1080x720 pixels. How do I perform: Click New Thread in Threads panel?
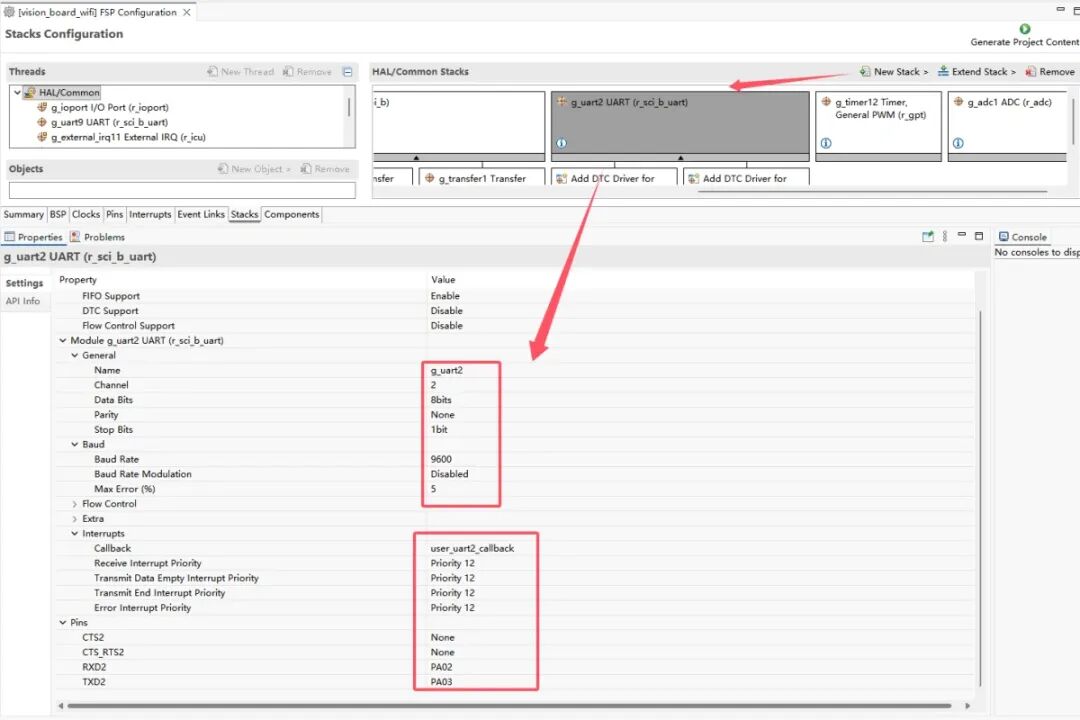(240, 72)
